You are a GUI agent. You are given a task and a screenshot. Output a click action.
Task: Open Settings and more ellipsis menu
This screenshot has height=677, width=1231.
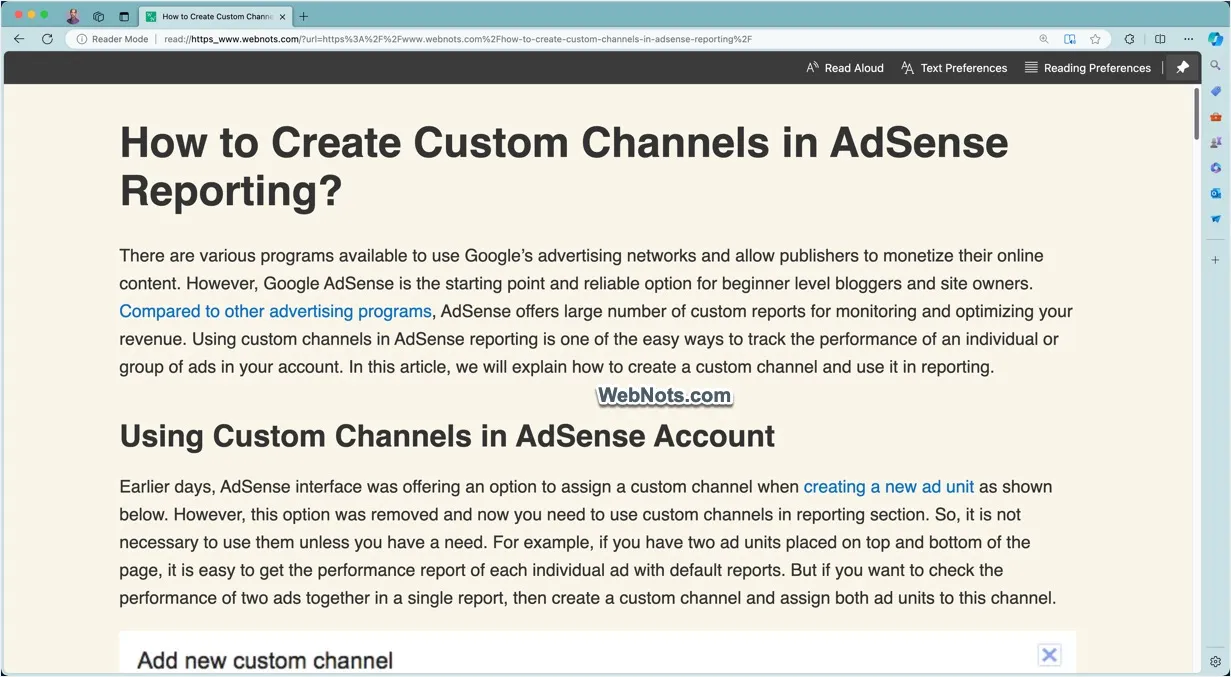[x=1189, y=39]
